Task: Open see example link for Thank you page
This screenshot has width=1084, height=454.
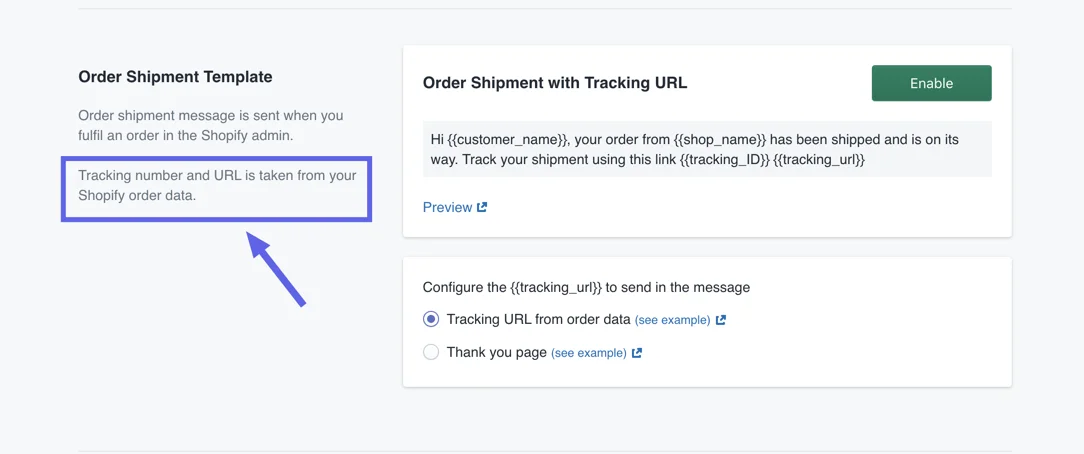Action: pyautogui.click(x=588, y=353)
